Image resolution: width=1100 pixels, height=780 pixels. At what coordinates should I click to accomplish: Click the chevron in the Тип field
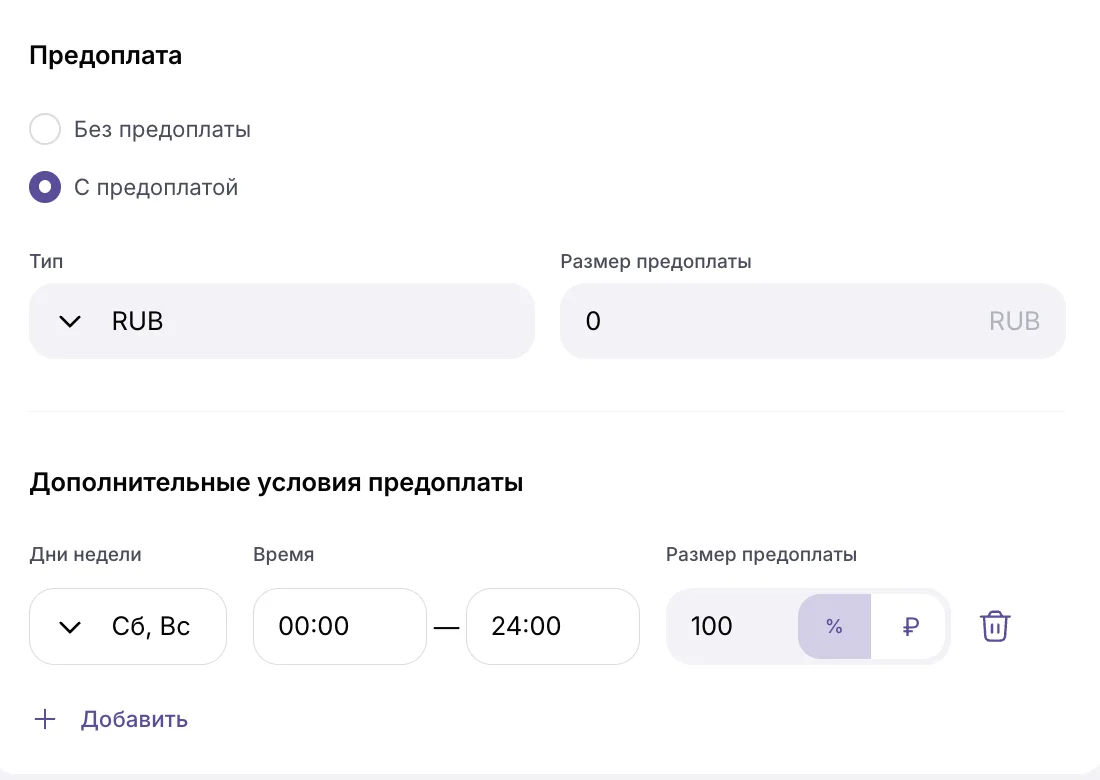[x=70, y=322]
